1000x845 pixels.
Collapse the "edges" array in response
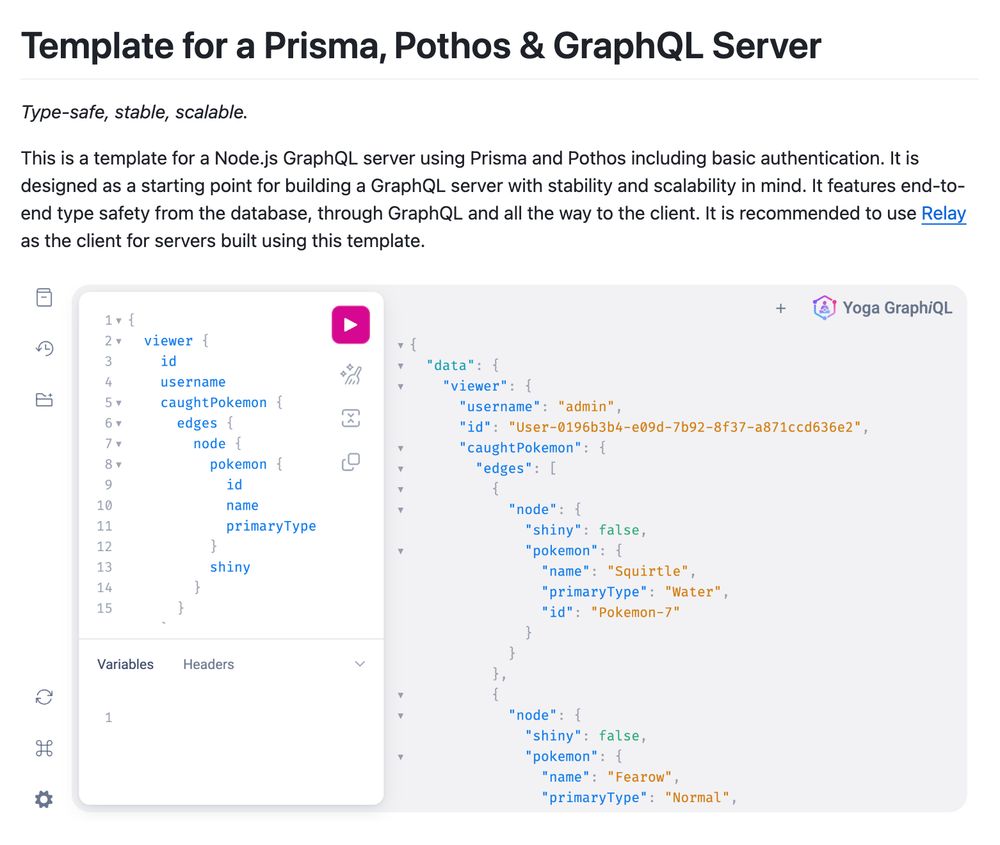(401, 469)
